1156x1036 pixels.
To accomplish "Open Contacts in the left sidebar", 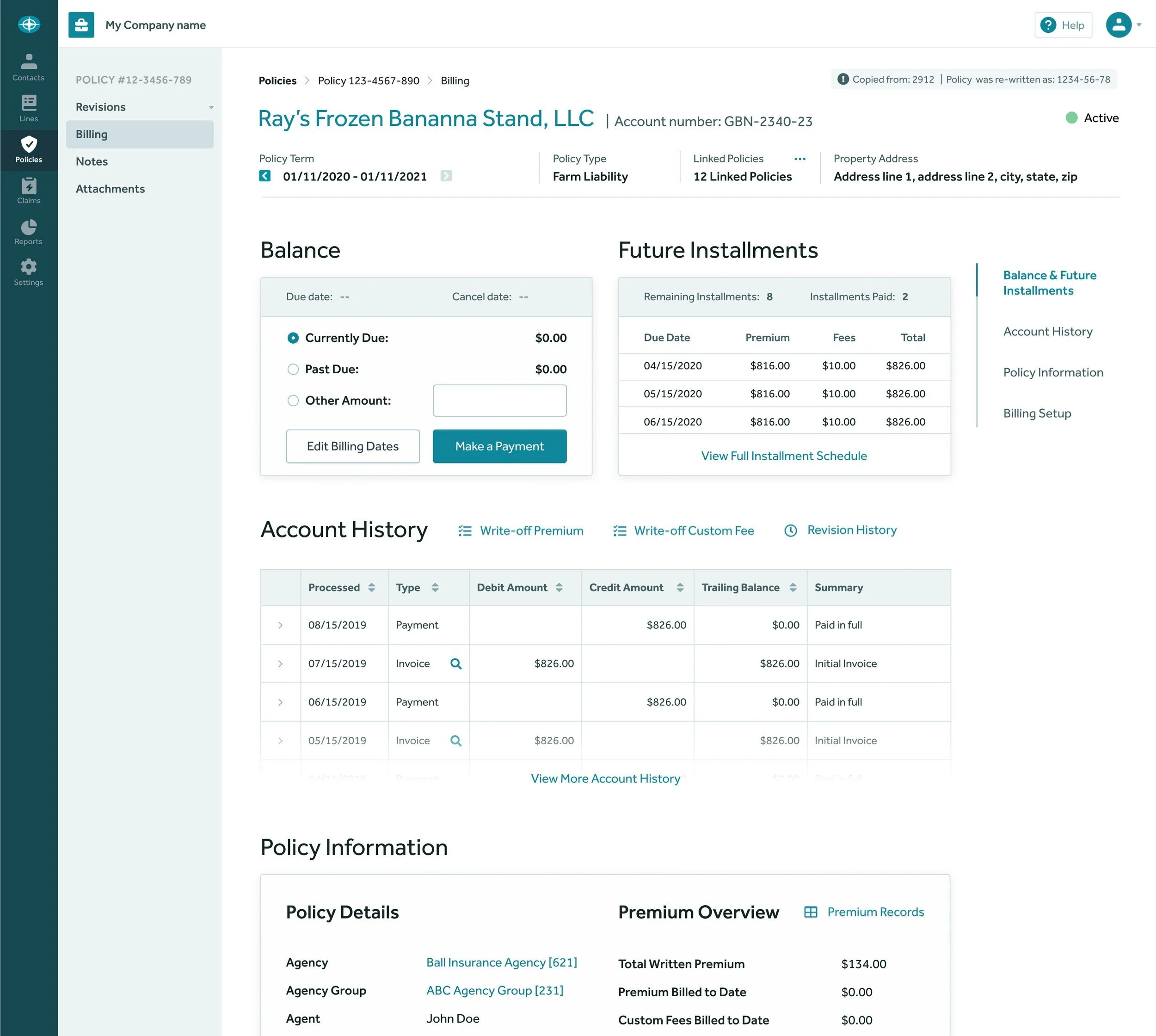I will pyautogui.click(x=29, y=67).
